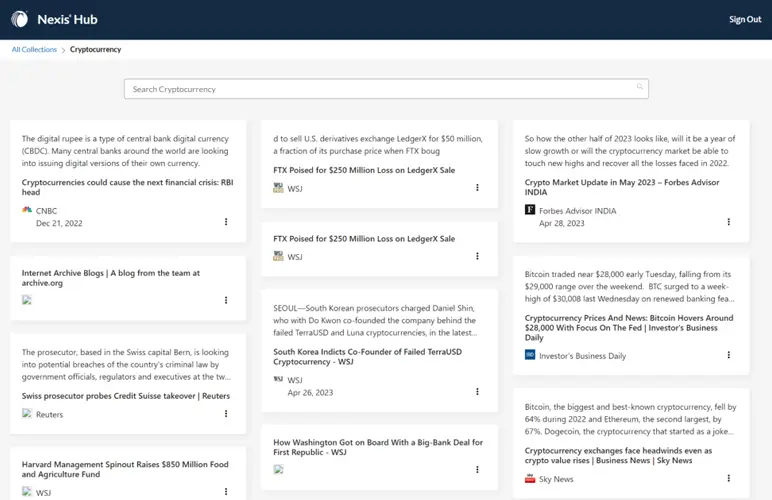Open 'South Korea Indicts Co-Founder of Failed TerraUSD' article
The width and height of the screenshot is (772, 500).
pos(367,356)
